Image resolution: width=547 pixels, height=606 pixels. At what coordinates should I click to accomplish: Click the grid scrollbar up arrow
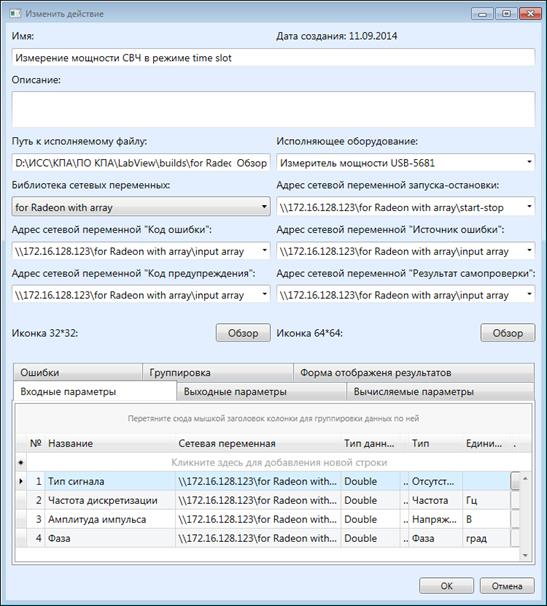point(525,478)
